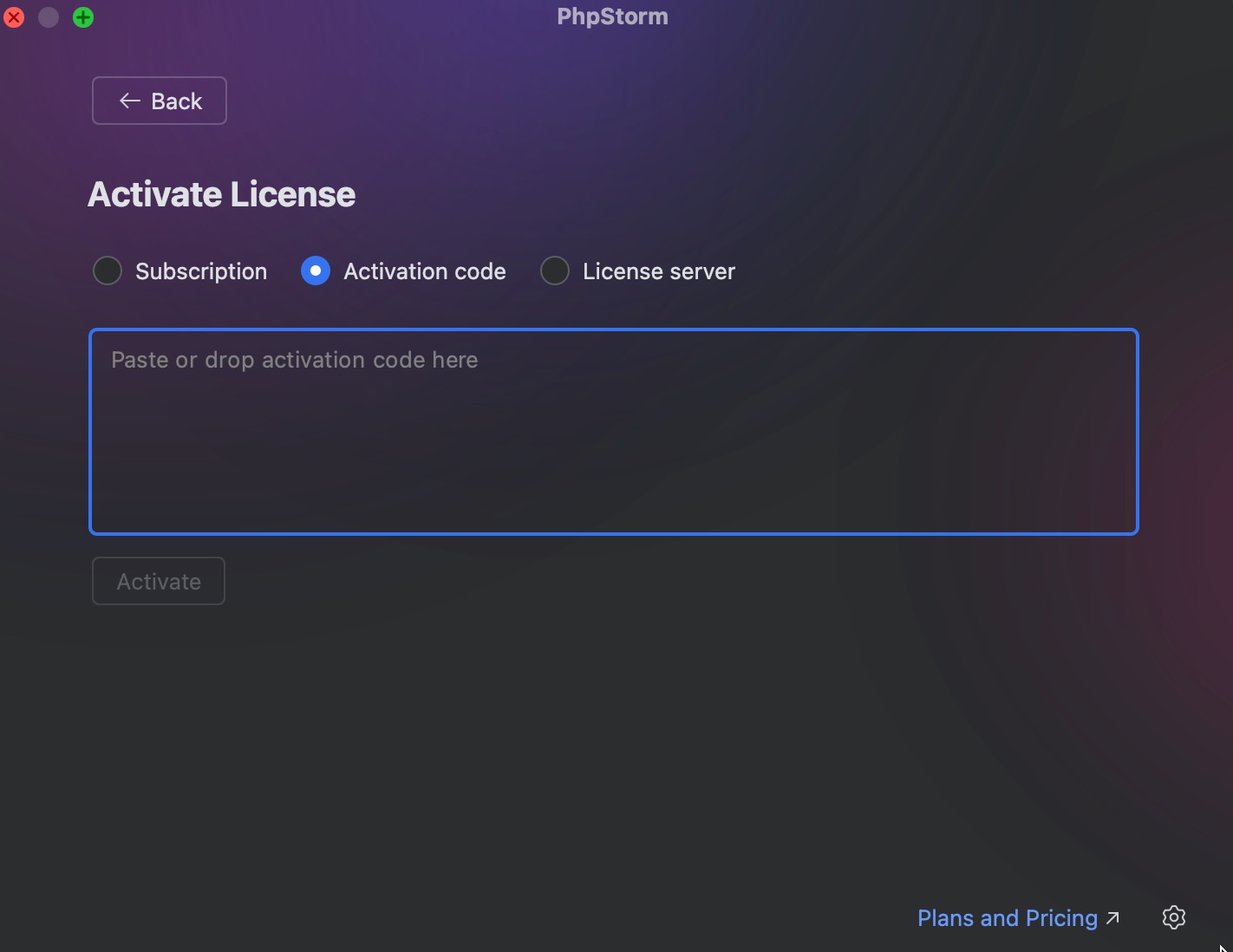Click the Activate License heading
Screen dimensions: 1233x952
222,194
